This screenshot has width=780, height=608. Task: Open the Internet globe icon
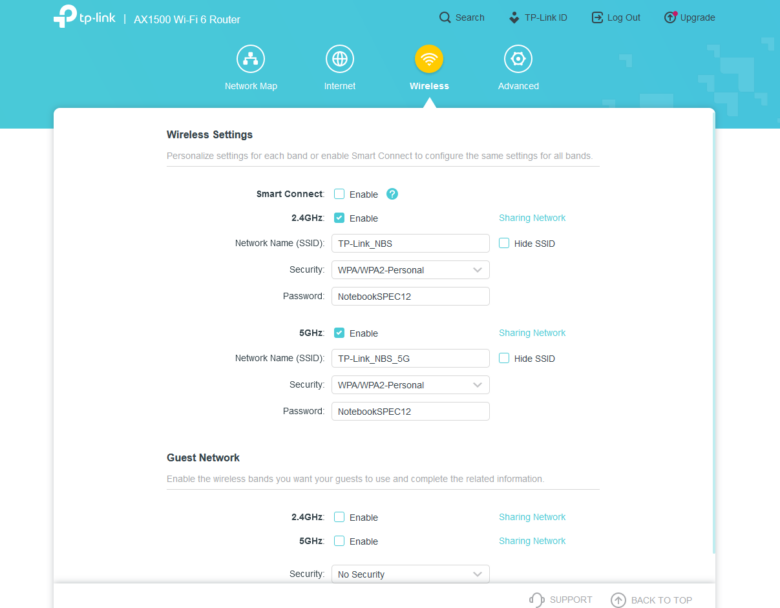[340, 59]
